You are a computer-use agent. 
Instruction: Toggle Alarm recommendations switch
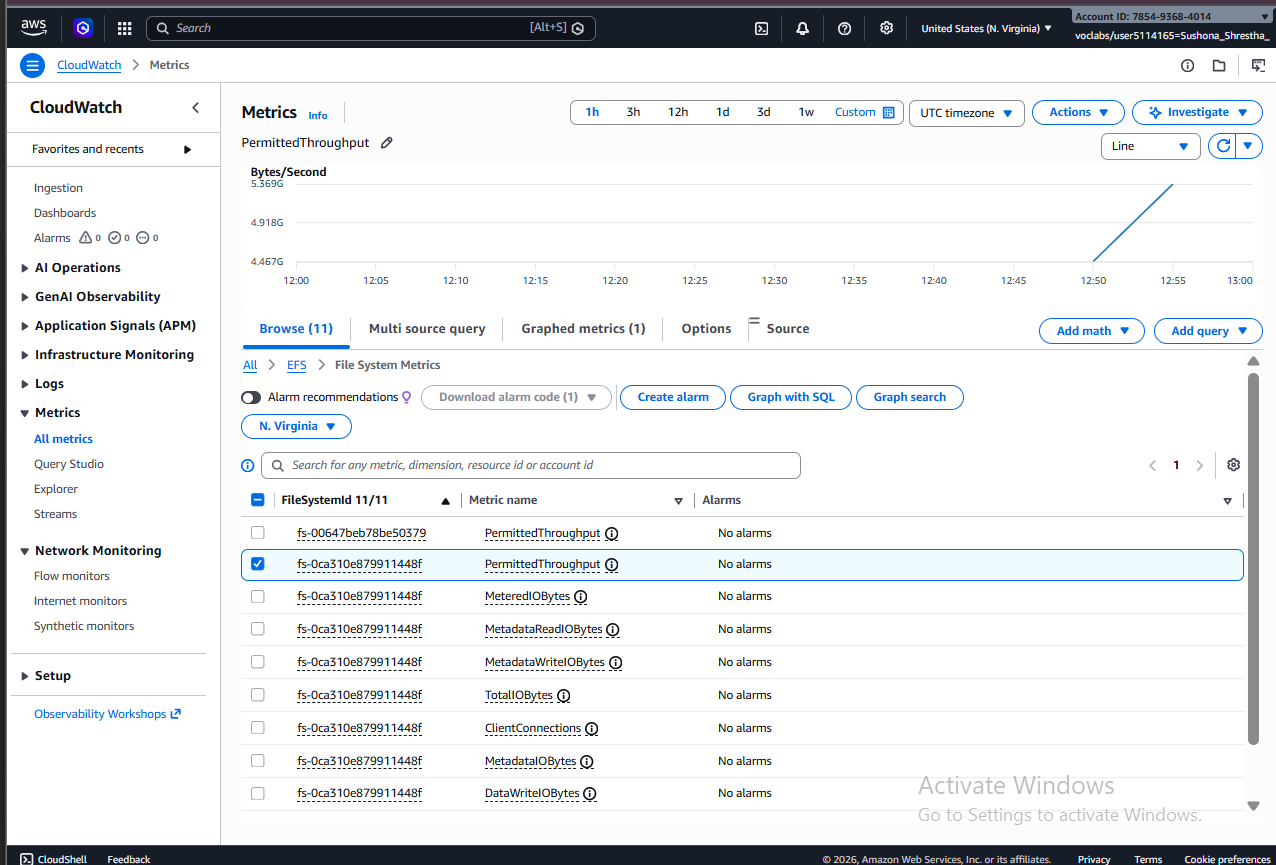click(x=251, y=397)
